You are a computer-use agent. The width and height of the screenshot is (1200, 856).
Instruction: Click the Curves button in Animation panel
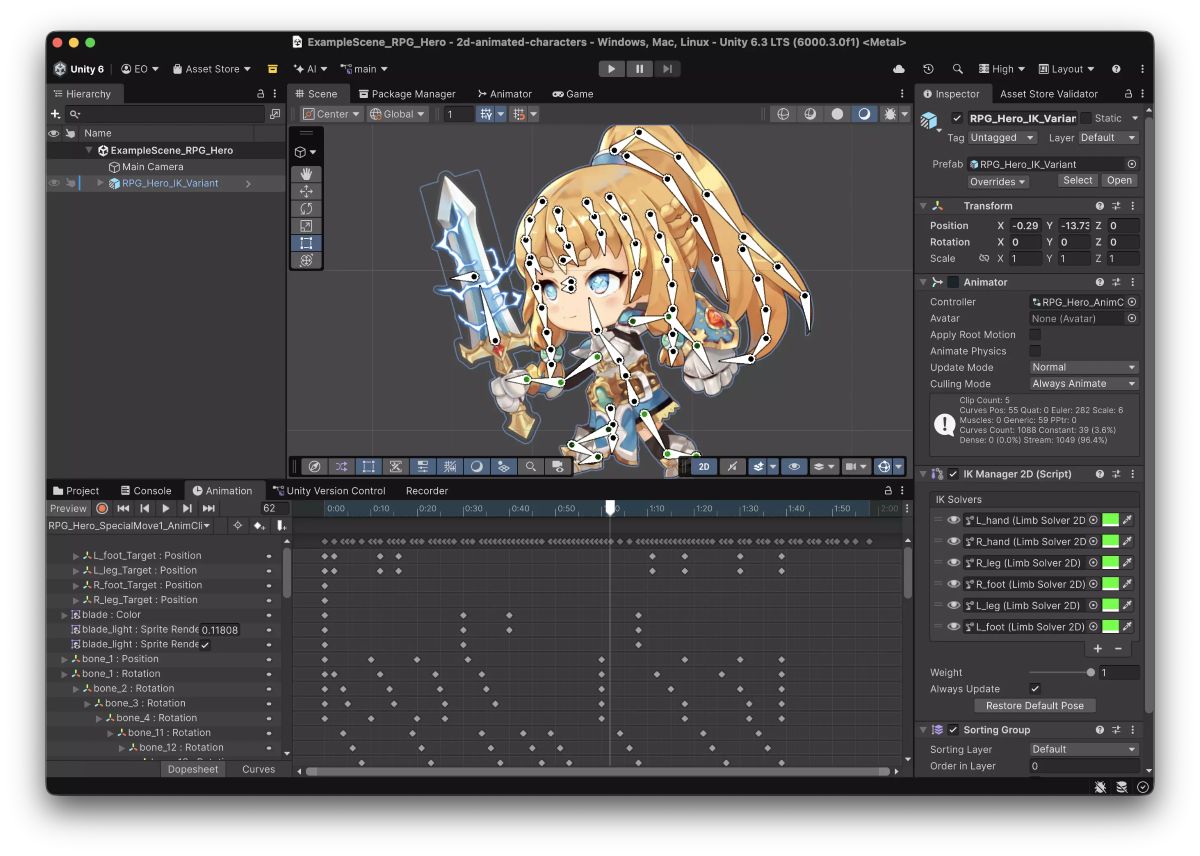coord(258,770)
